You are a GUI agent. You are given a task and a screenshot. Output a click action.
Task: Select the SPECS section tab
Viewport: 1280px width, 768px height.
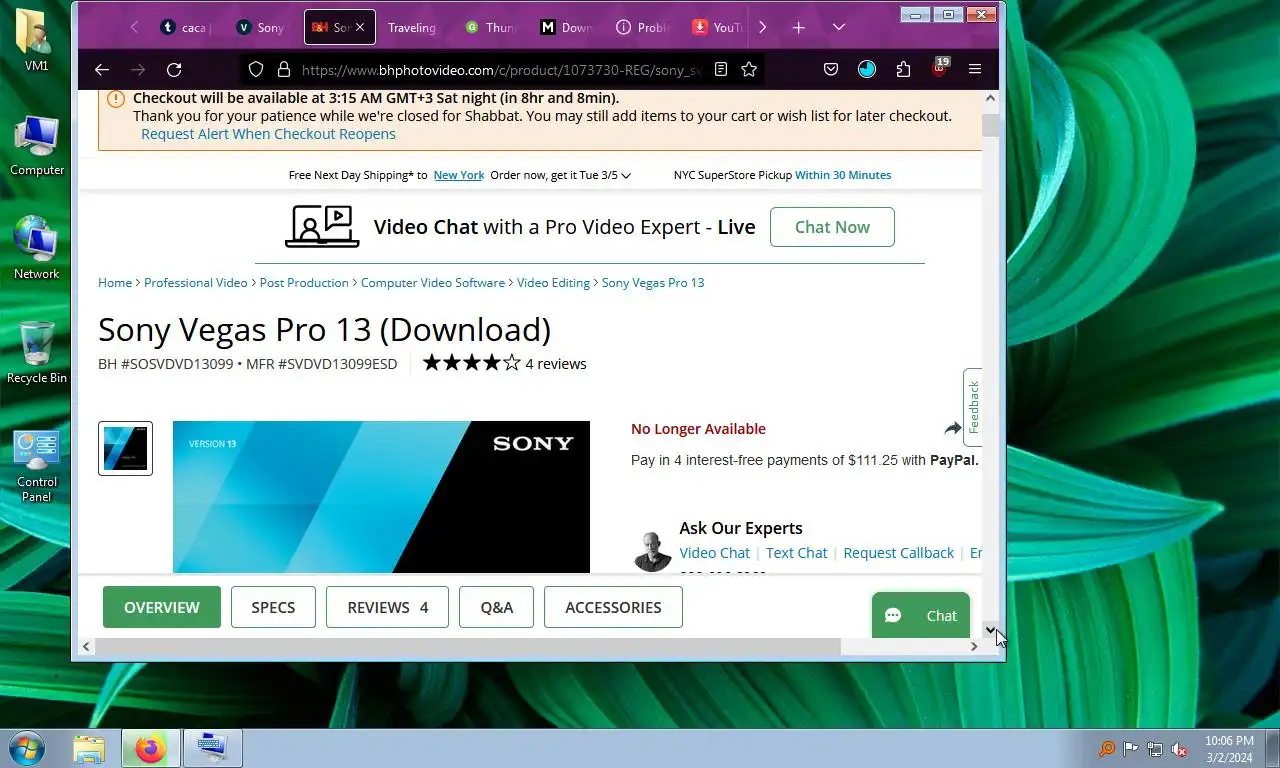tap(273, 607)
